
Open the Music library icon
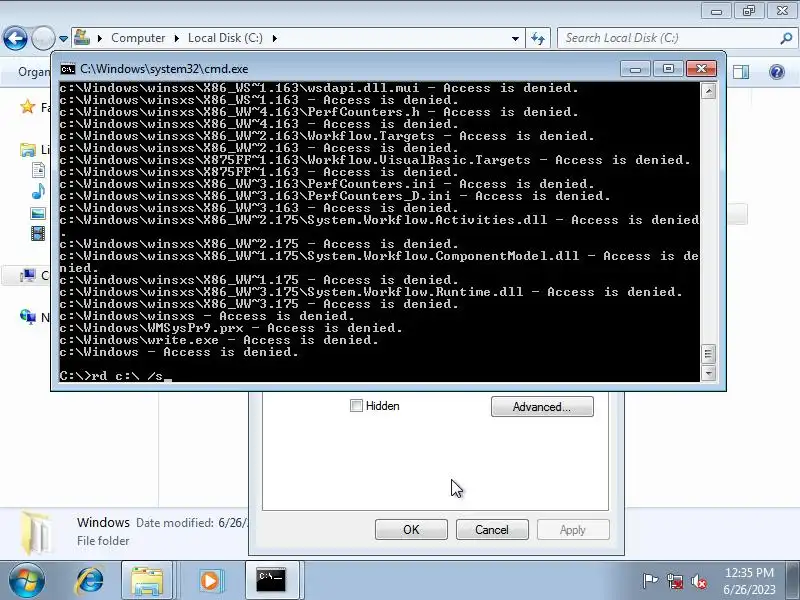click(38, 191)
